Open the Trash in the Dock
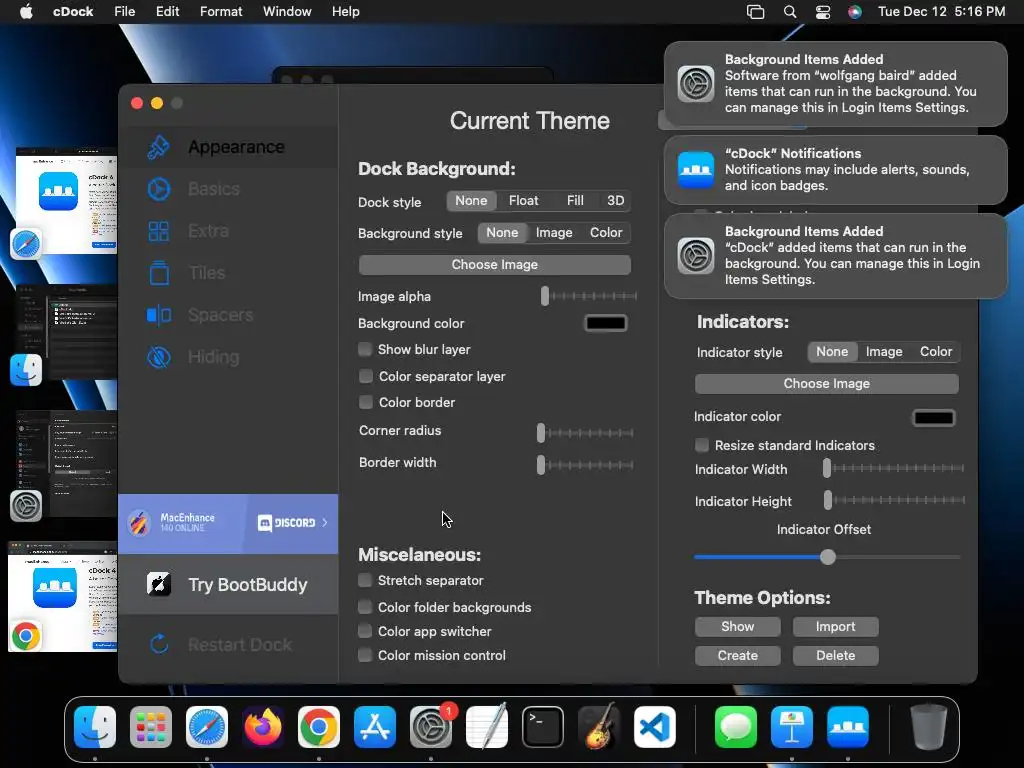Image resolution: width=1024 pixels, height=768 pixels. (x=929, y=727)
